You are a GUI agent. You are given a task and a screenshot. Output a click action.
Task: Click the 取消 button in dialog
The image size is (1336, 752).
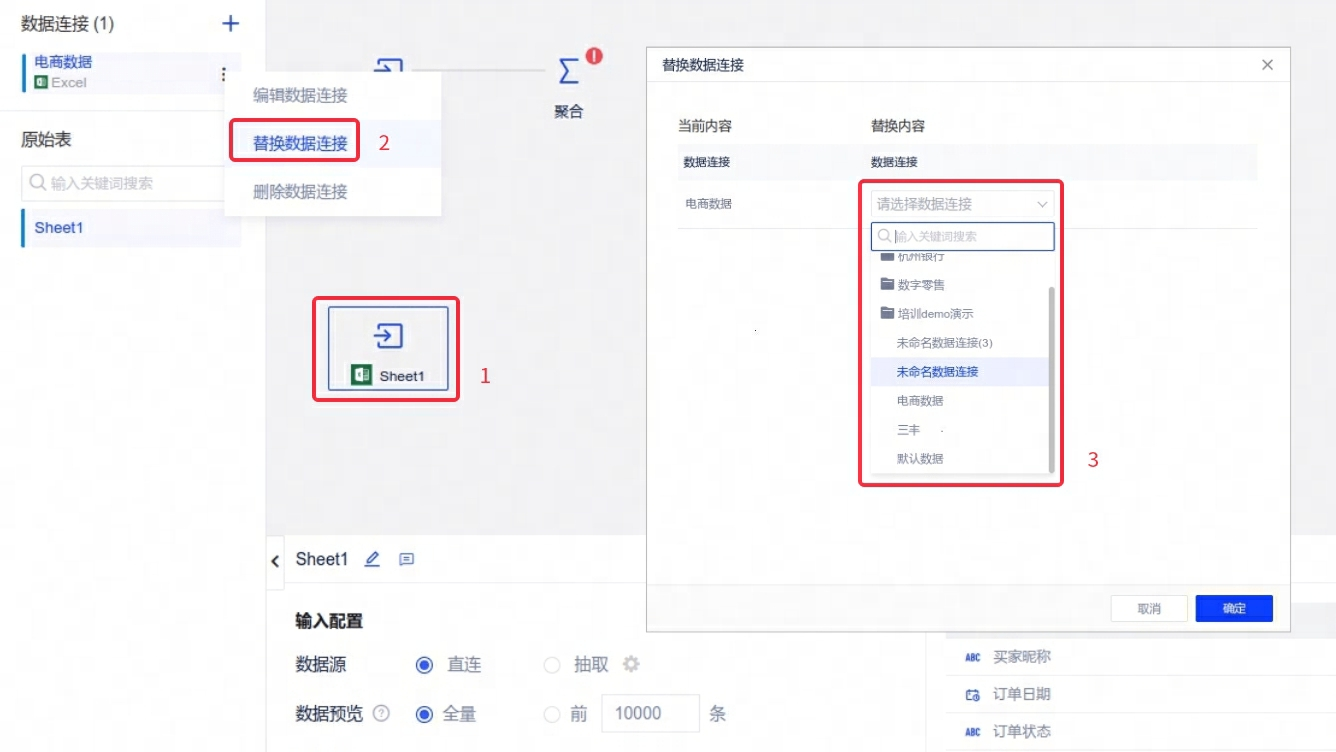(1149, 608)
